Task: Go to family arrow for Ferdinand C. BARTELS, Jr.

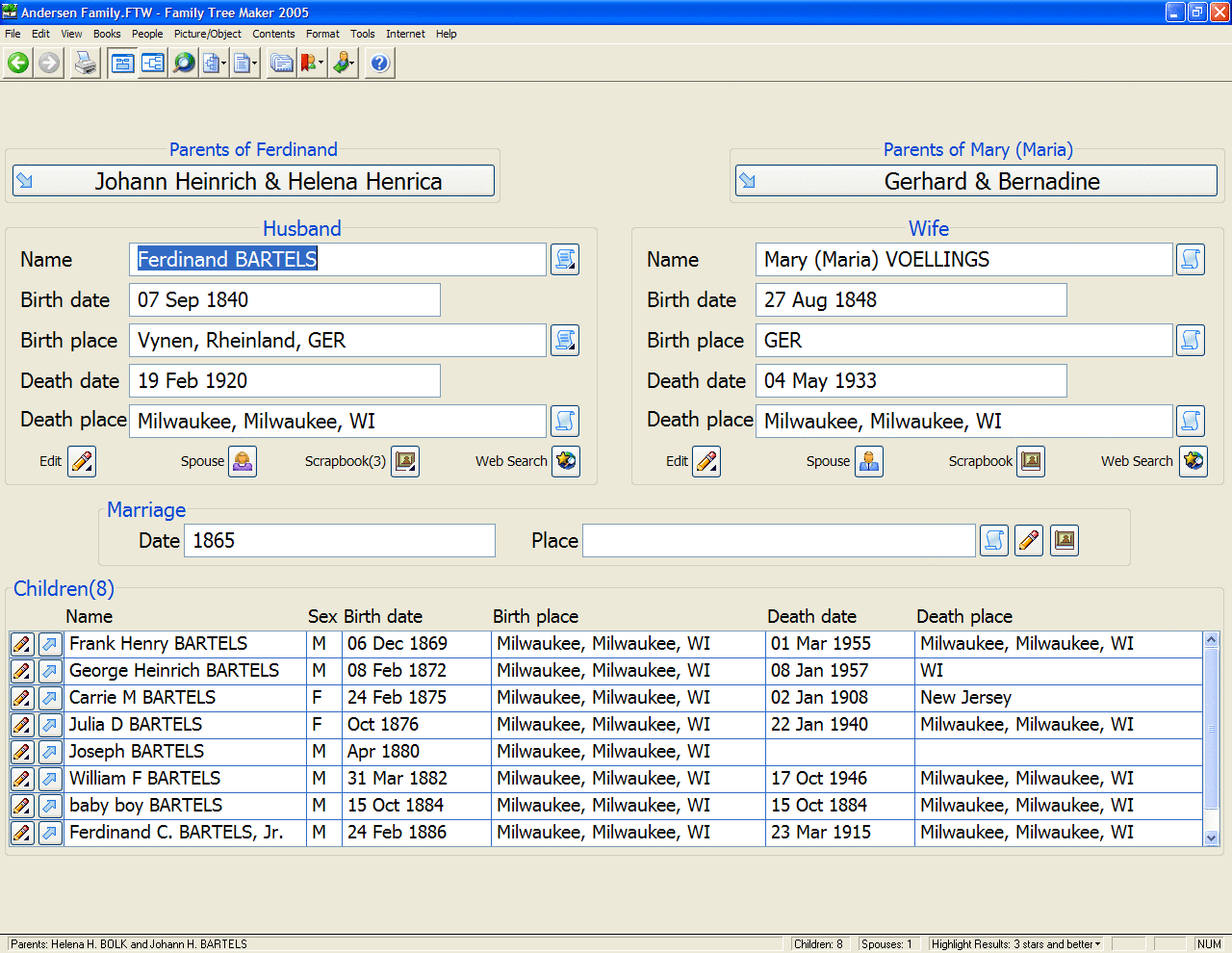Action: pos(50,833)
